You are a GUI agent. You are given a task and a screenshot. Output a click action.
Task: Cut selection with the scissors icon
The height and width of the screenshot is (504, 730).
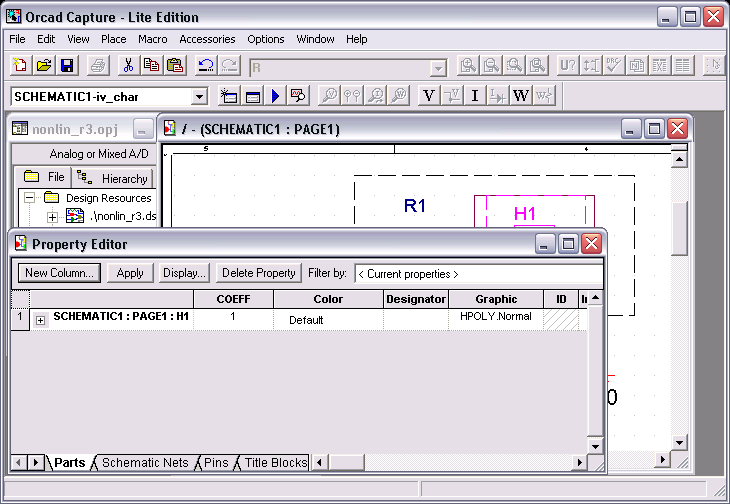point(128,66)
